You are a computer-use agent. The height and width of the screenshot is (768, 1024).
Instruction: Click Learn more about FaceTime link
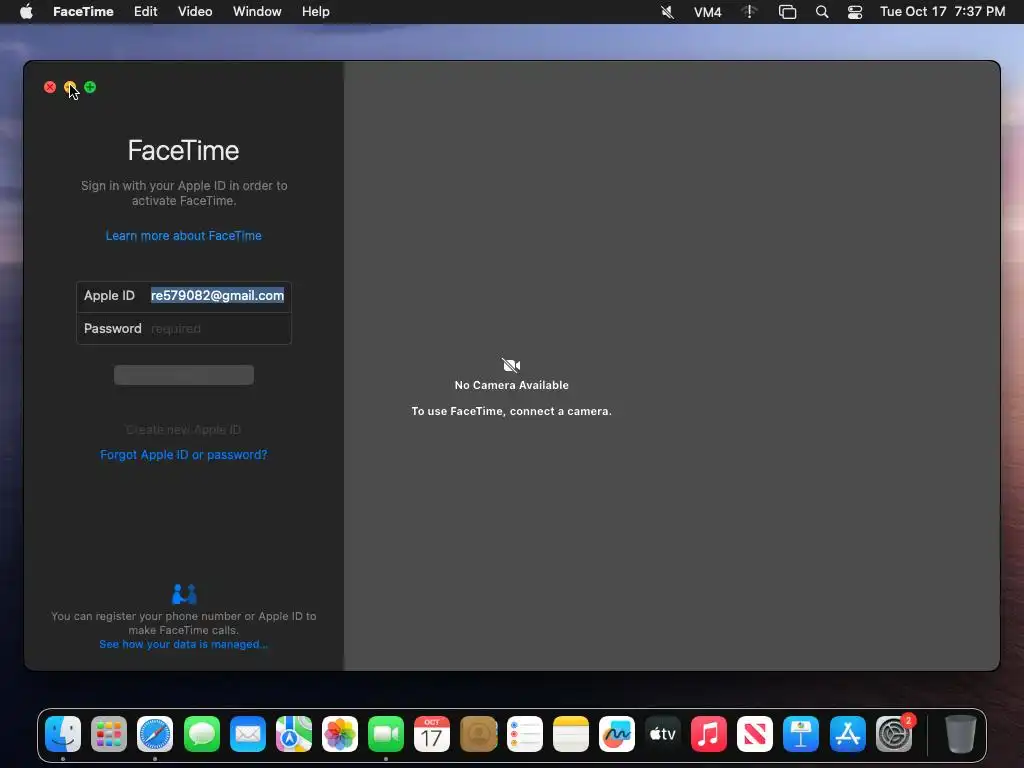pyautogui.click(x=184, y=236)
